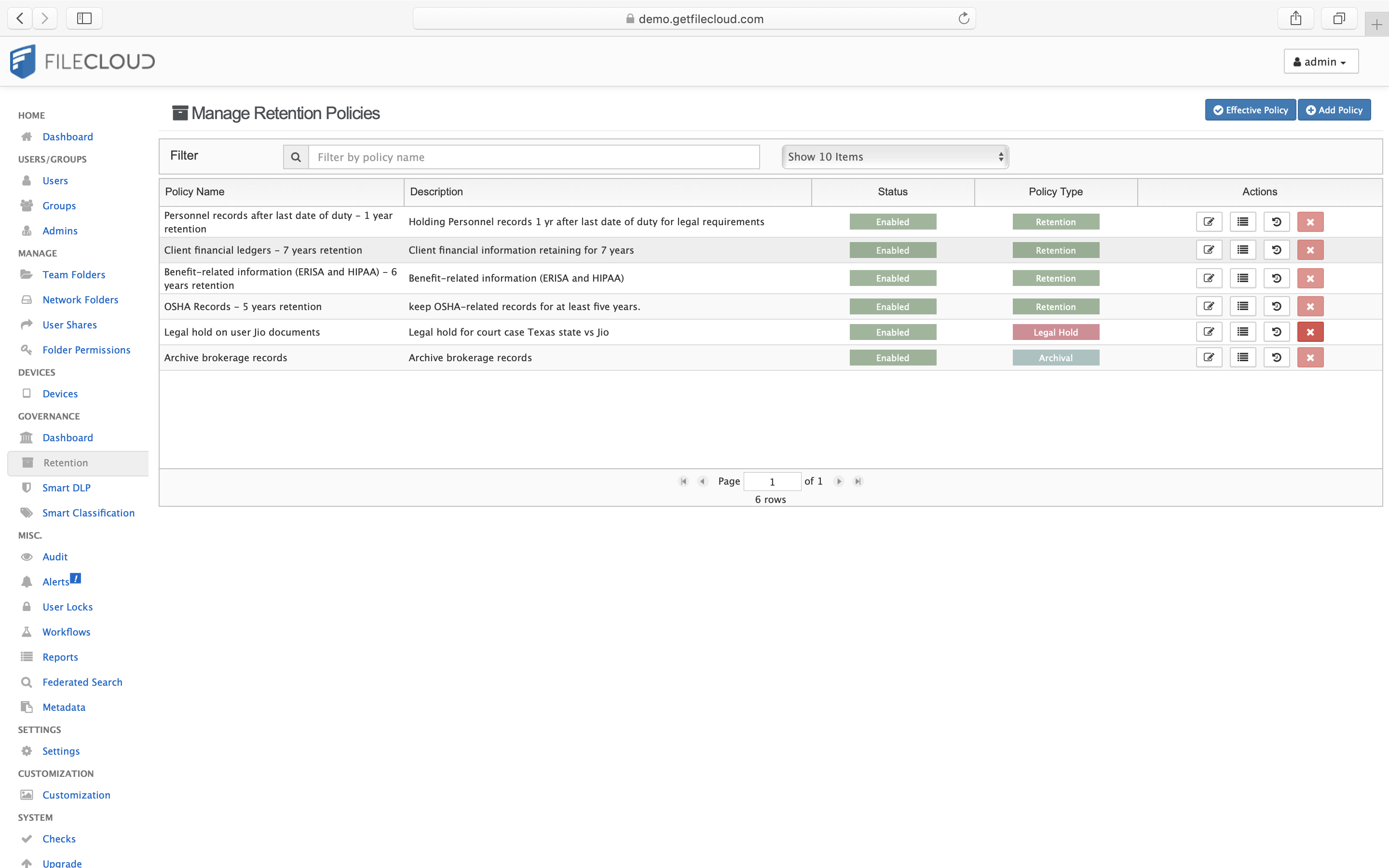The image size is (1389, 868).
Task: Click history icon for Archive brokerage records
Action: coord(1277,357)
